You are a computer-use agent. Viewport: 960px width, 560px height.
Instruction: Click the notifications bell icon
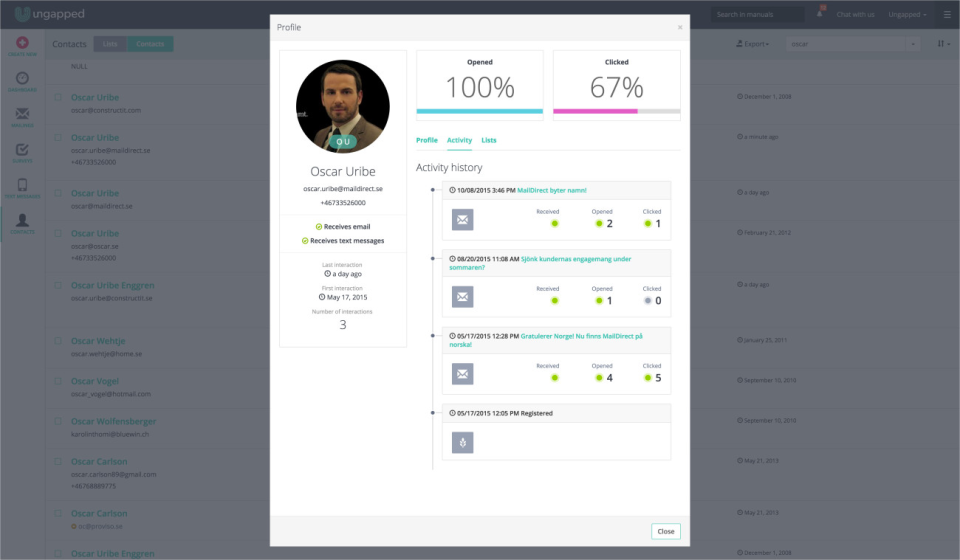click(x=820, y=13)
